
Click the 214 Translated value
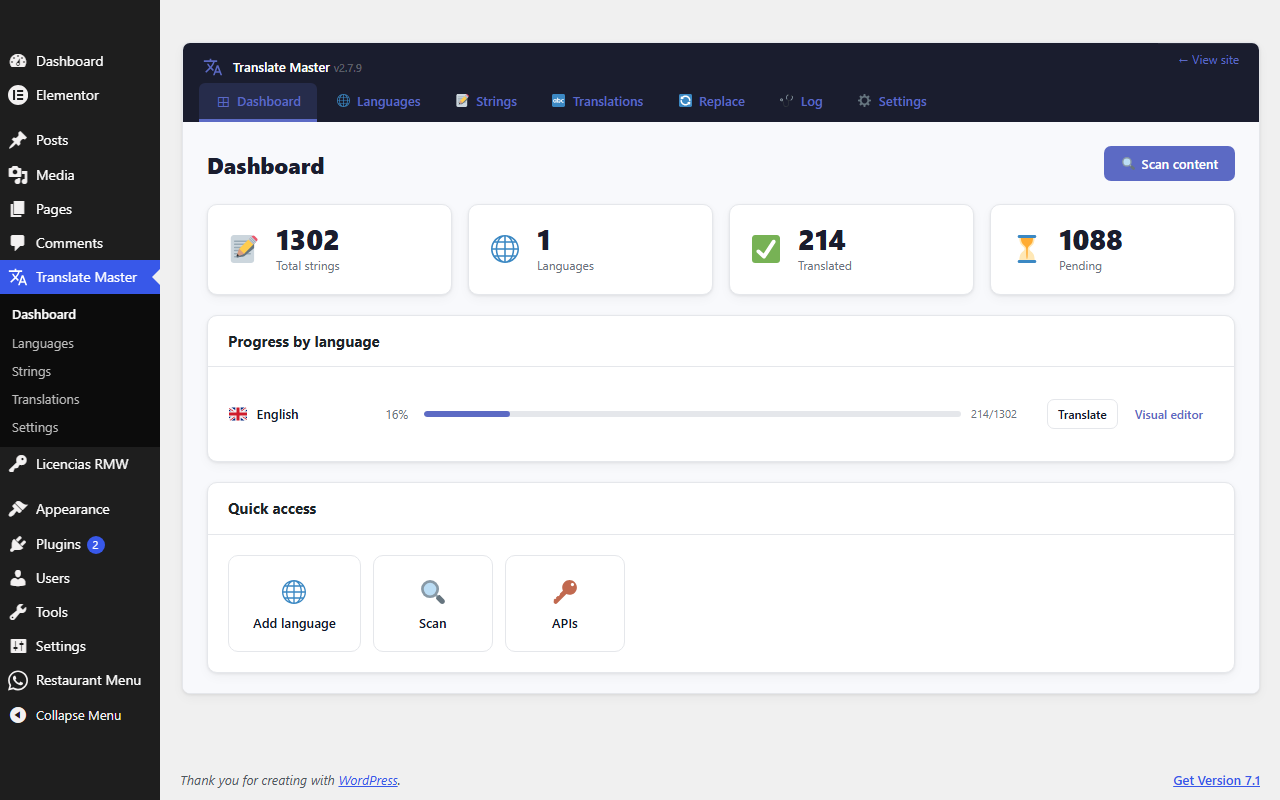(x=822, y=240)
